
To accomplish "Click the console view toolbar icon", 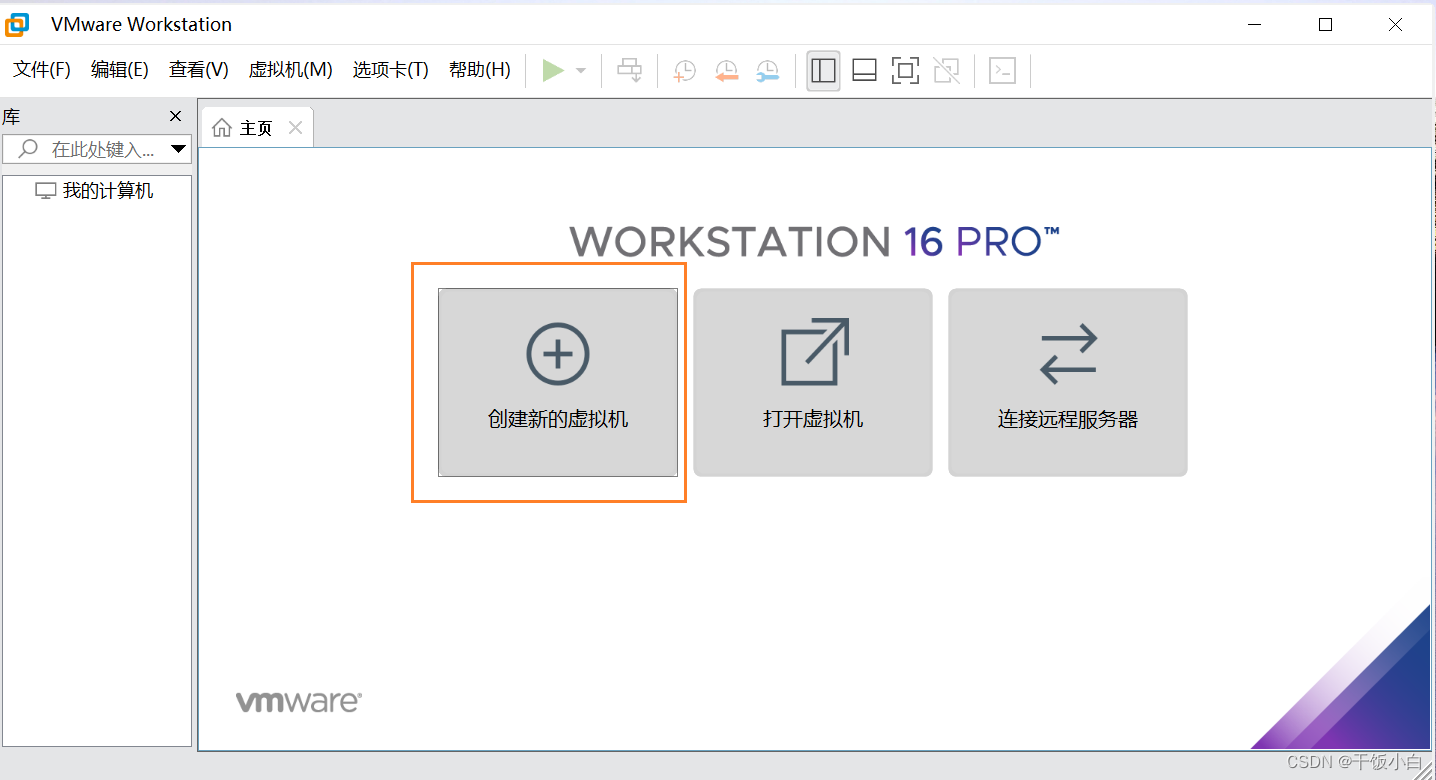I will [1002, 70].
